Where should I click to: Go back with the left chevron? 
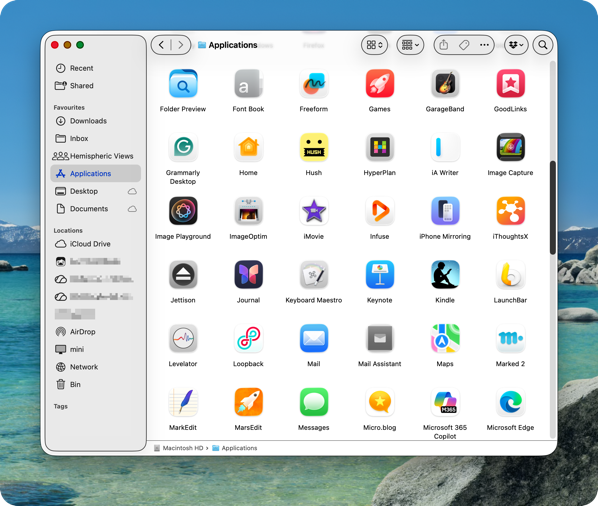tap(161, 45)
